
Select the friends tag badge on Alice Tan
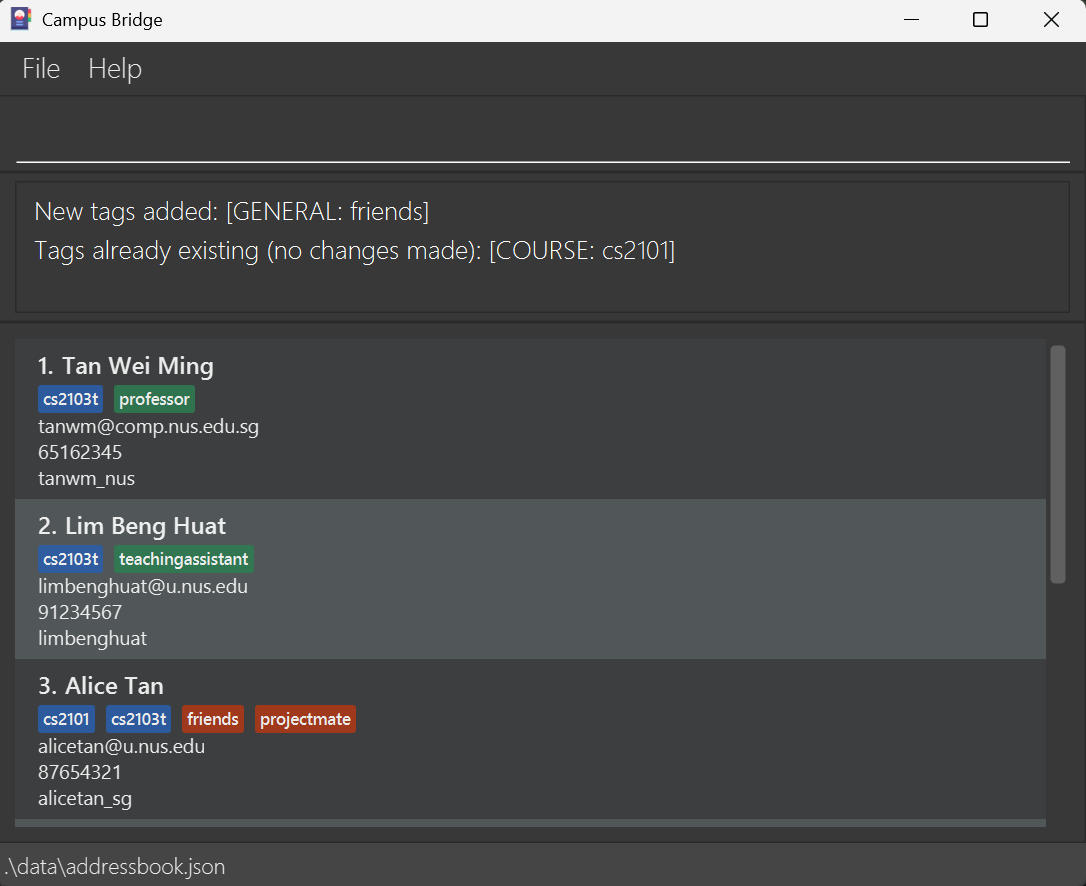[212, 718]
